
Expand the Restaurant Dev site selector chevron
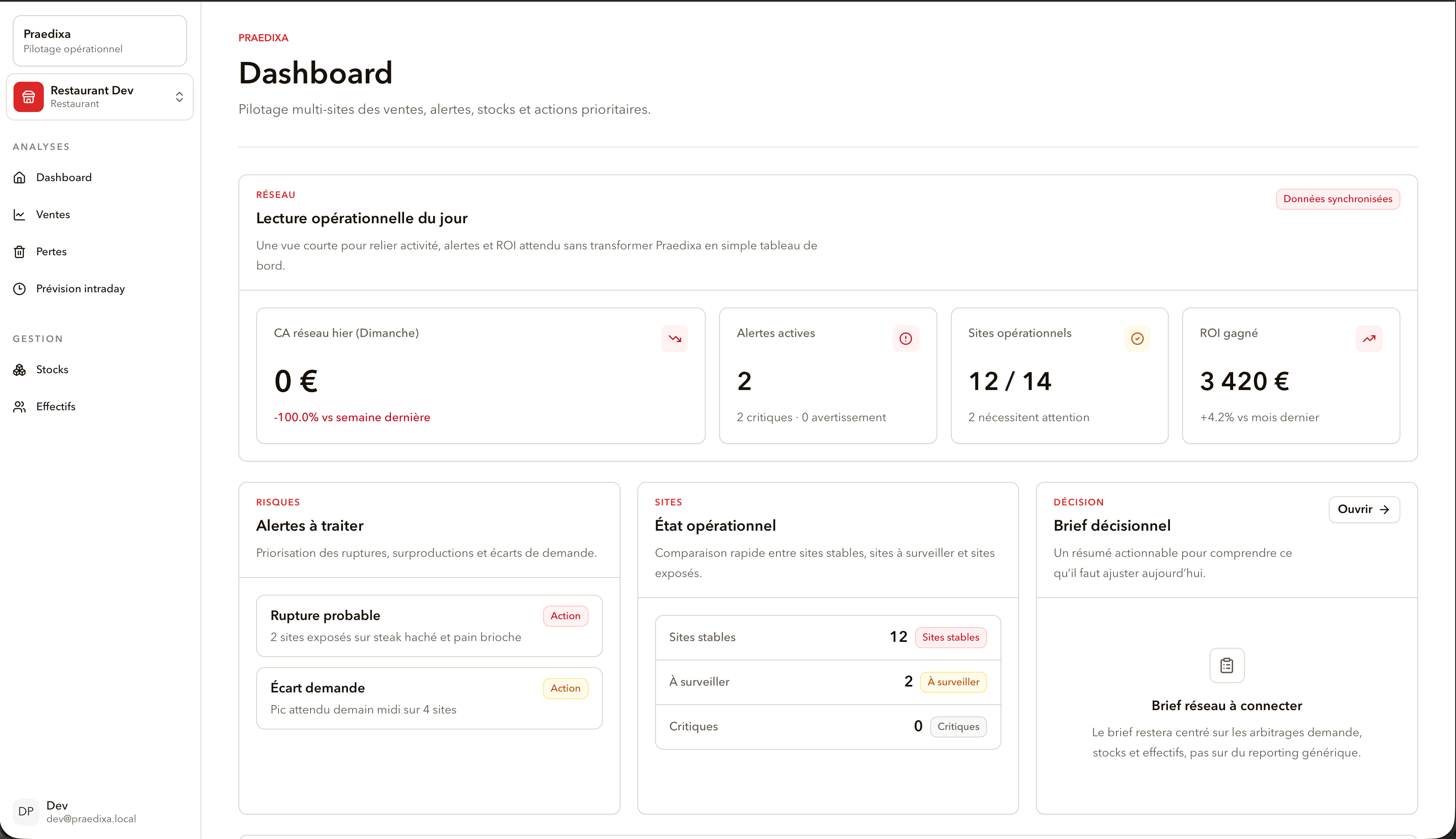click(179, 97)
